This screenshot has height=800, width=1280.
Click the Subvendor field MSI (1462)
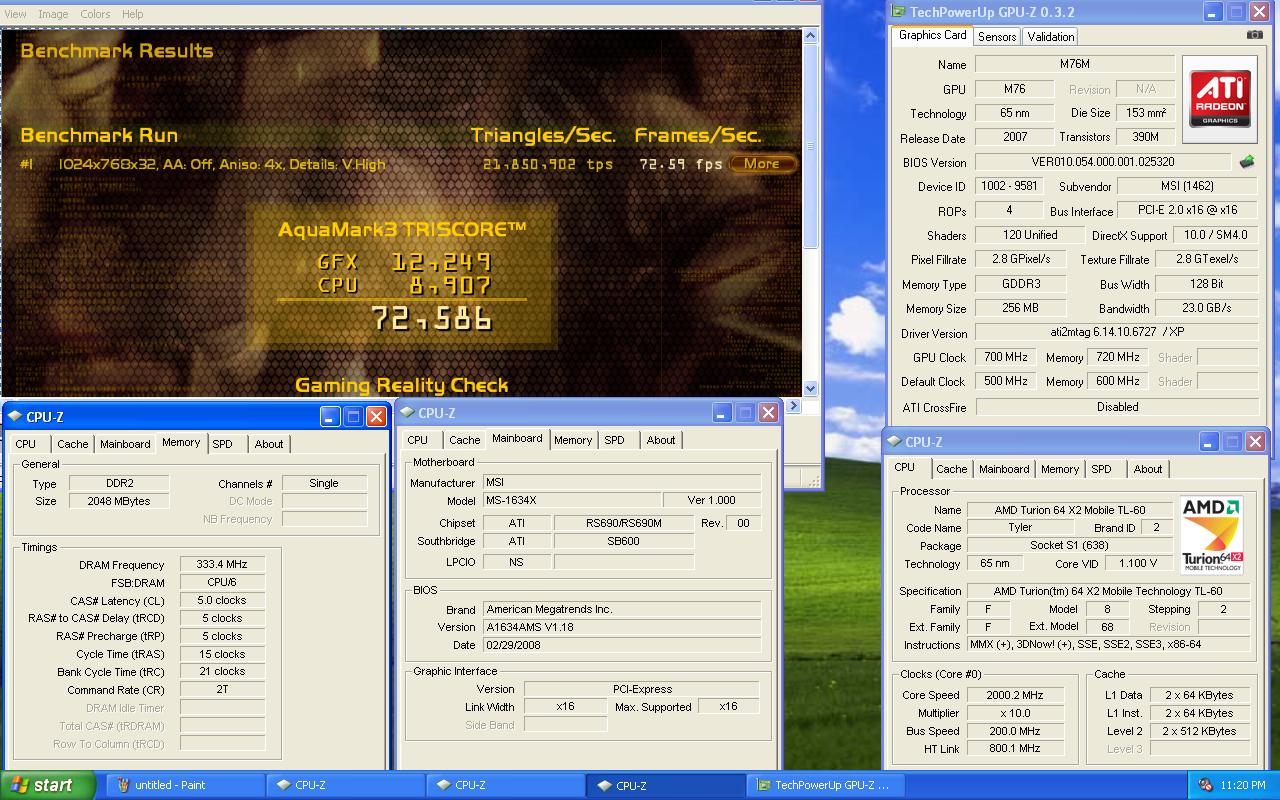pos(1187,186)
